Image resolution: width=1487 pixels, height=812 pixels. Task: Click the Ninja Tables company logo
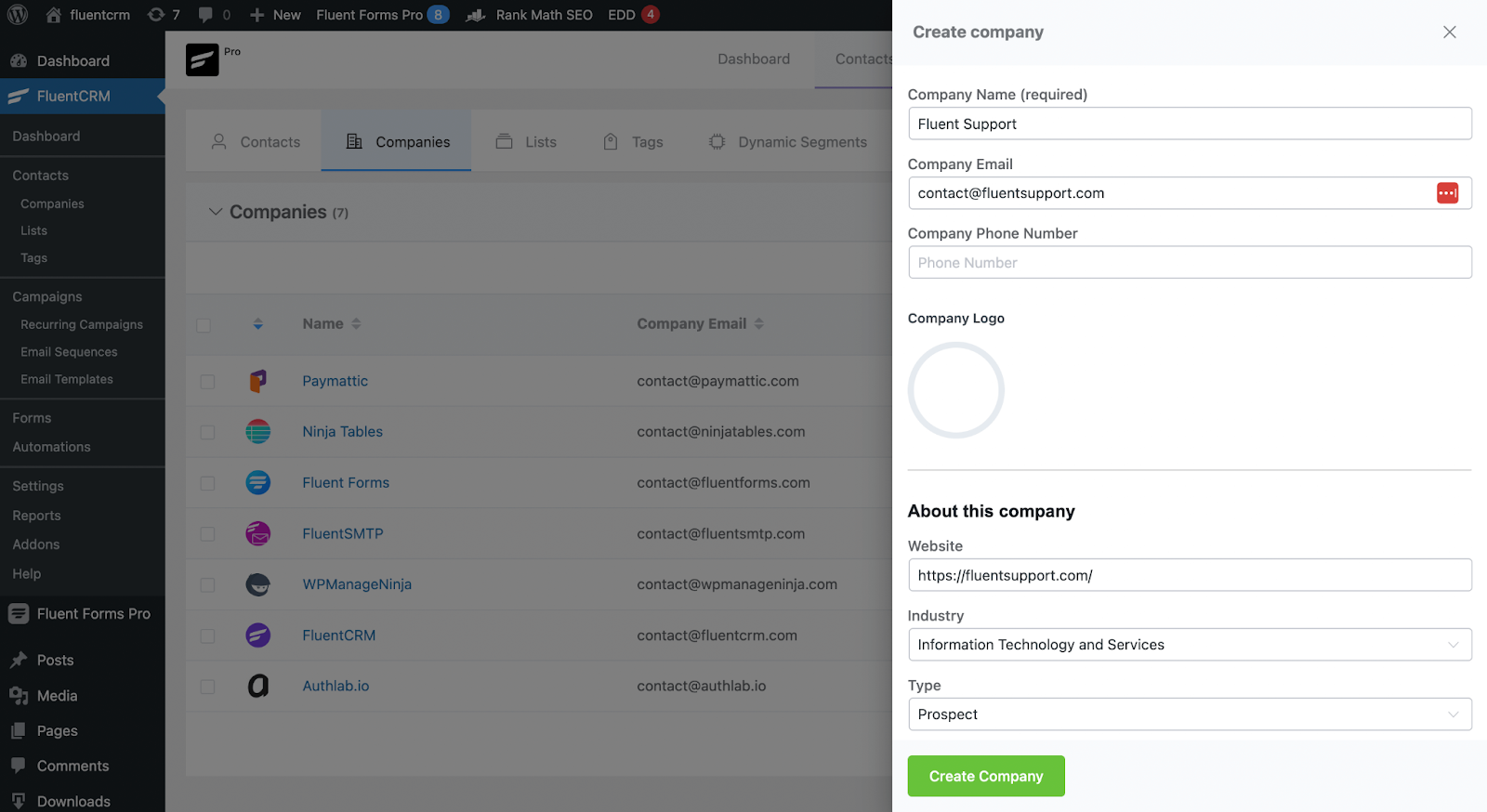pos(258,431)
